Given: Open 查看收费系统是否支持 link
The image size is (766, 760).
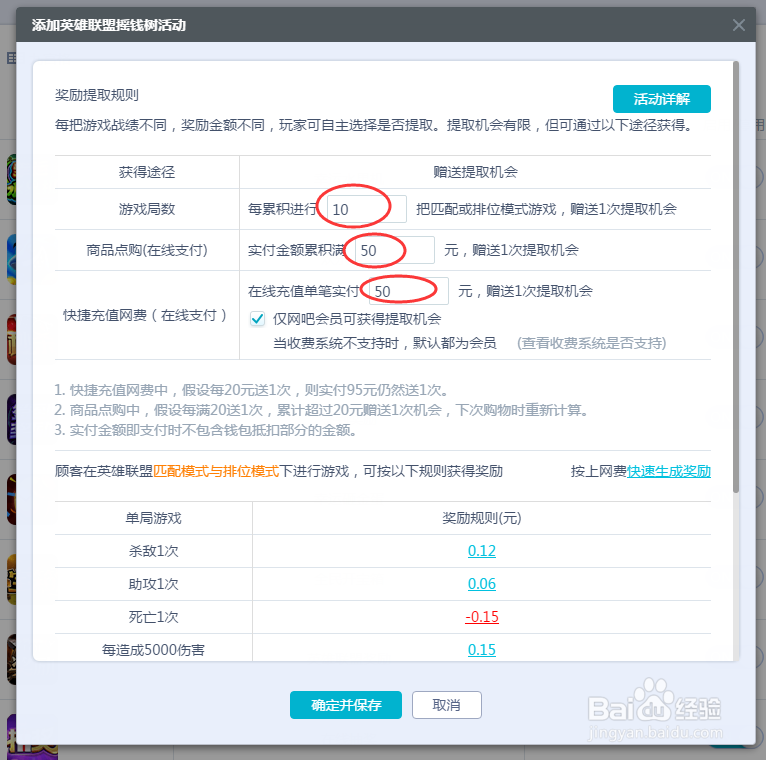Looking at the screenshot, I should [592, 343].
